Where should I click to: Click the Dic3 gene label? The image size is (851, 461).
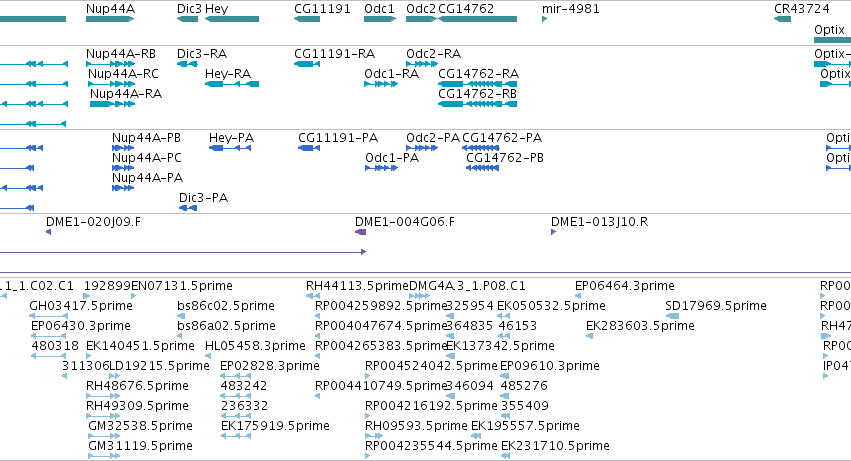[x=189, y=9]
